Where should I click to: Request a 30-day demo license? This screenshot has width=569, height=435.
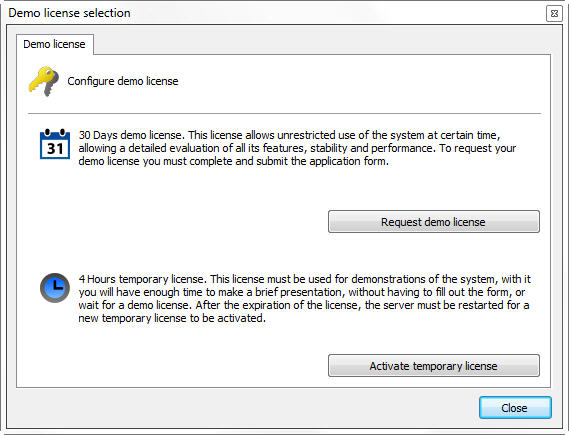click(434, 222)
